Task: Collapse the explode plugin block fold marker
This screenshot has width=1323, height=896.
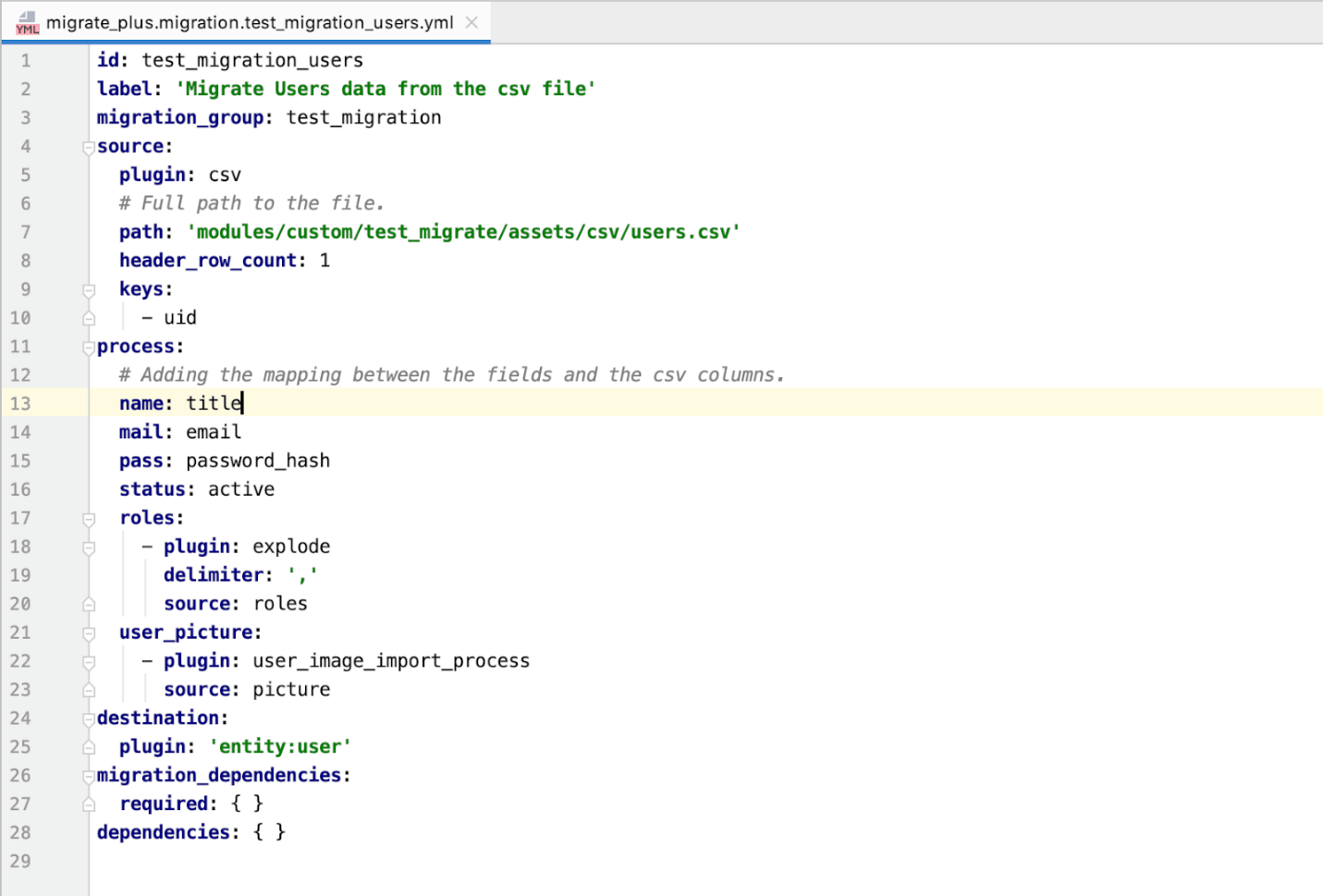Action: point(89,546)
